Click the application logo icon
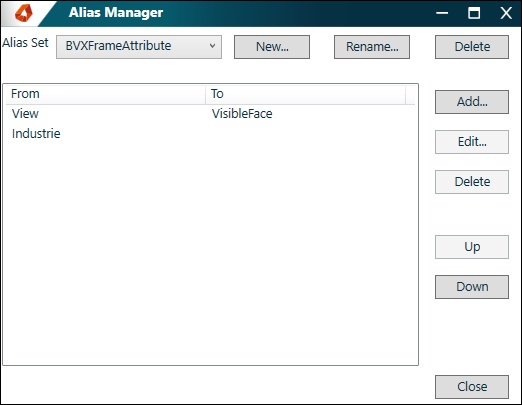The image size is (522, 405). coord(24,13)
